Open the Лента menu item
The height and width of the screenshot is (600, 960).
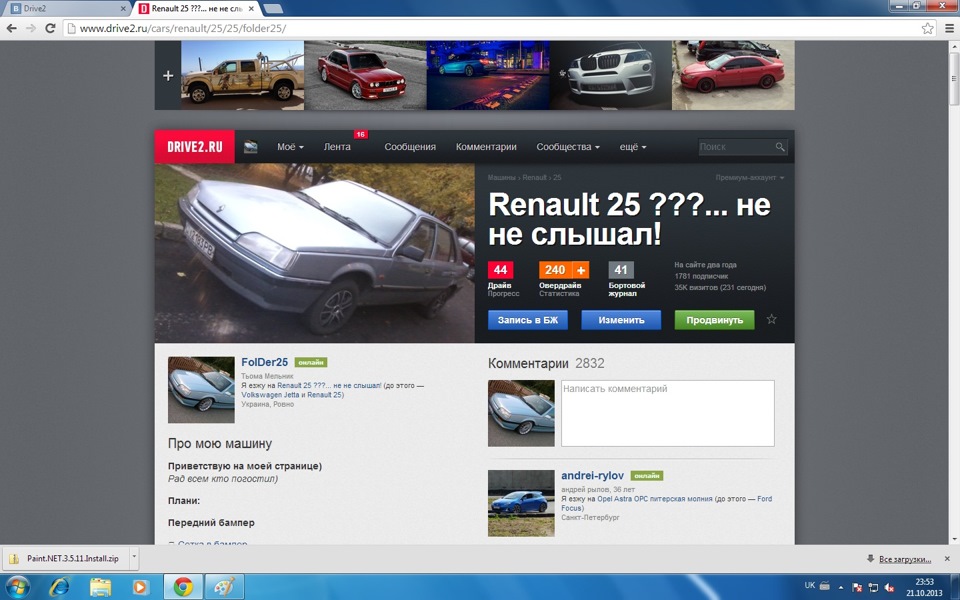pos(337,147)
